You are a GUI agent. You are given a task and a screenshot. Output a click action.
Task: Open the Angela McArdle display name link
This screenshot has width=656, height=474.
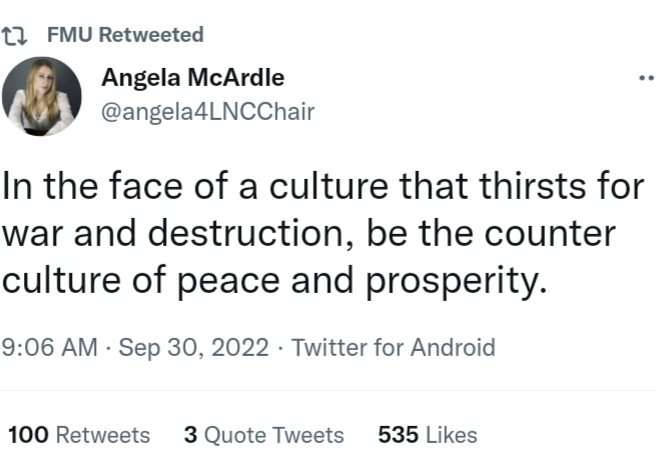193,77
